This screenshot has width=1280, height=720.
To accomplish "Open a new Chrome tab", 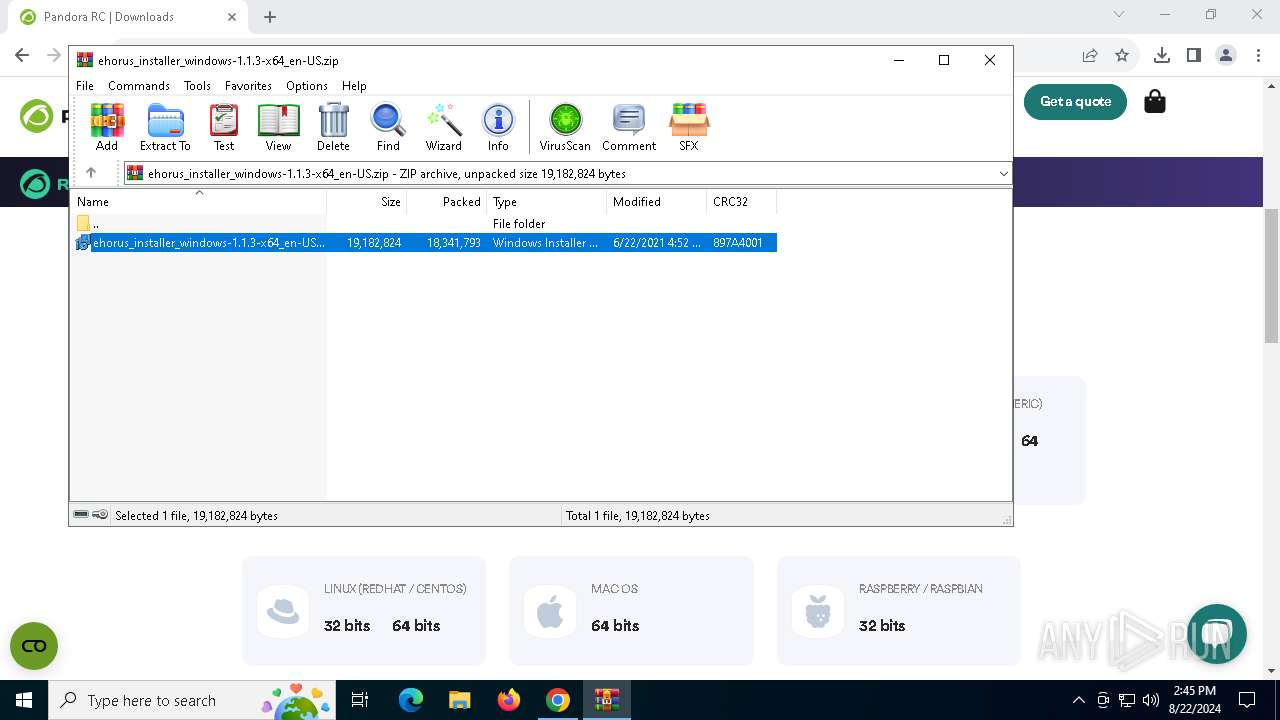I will (x=270, y=16).
